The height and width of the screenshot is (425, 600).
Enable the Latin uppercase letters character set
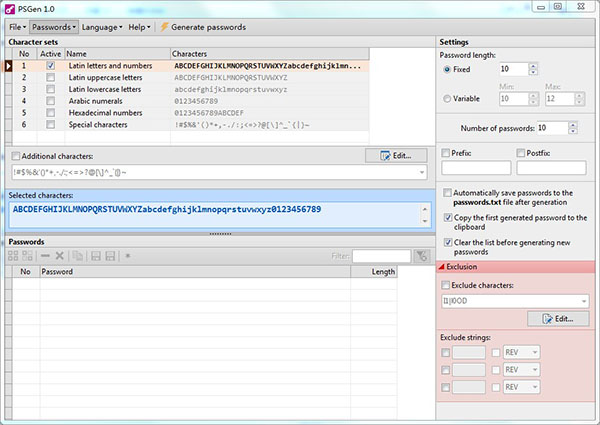tap(50, 77)
